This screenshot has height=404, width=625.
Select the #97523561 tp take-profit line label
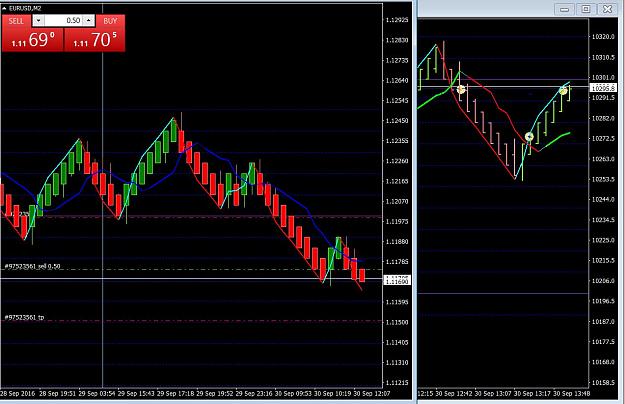24,317
